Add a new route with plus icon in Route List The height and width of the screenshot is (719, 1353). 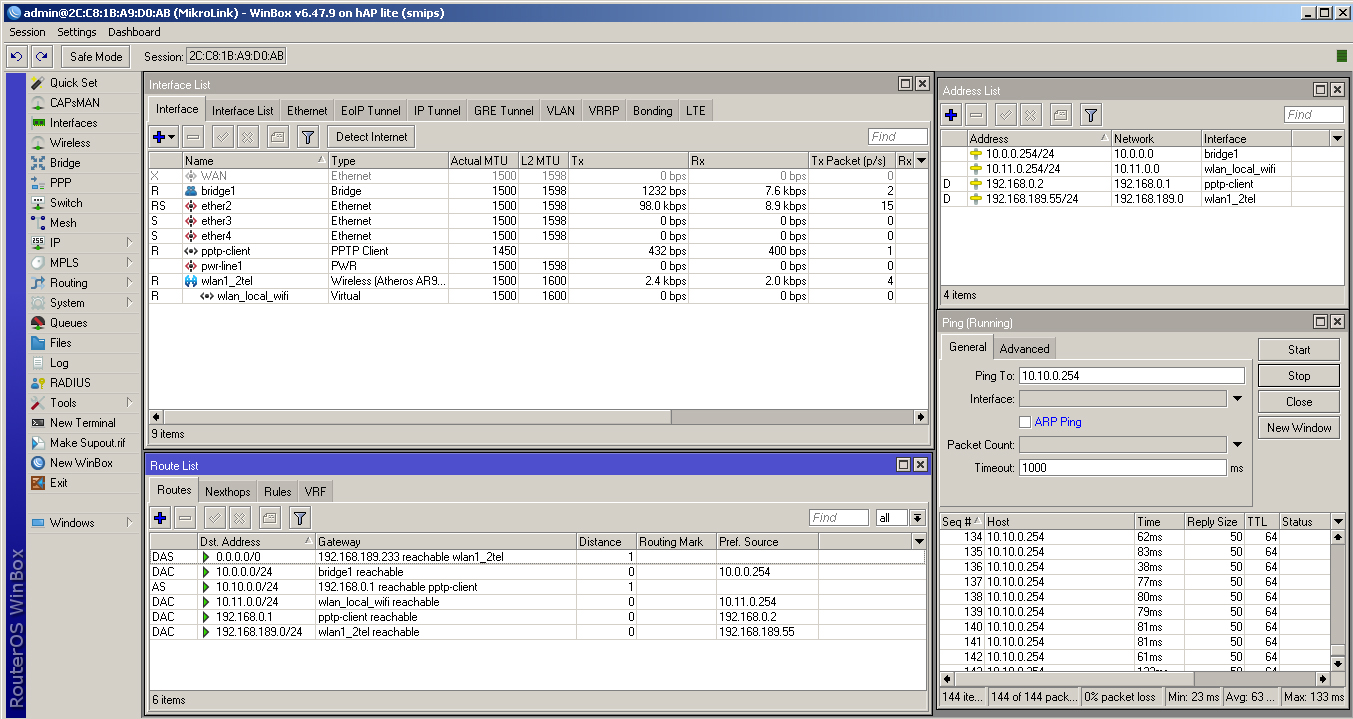pos(160,518)
